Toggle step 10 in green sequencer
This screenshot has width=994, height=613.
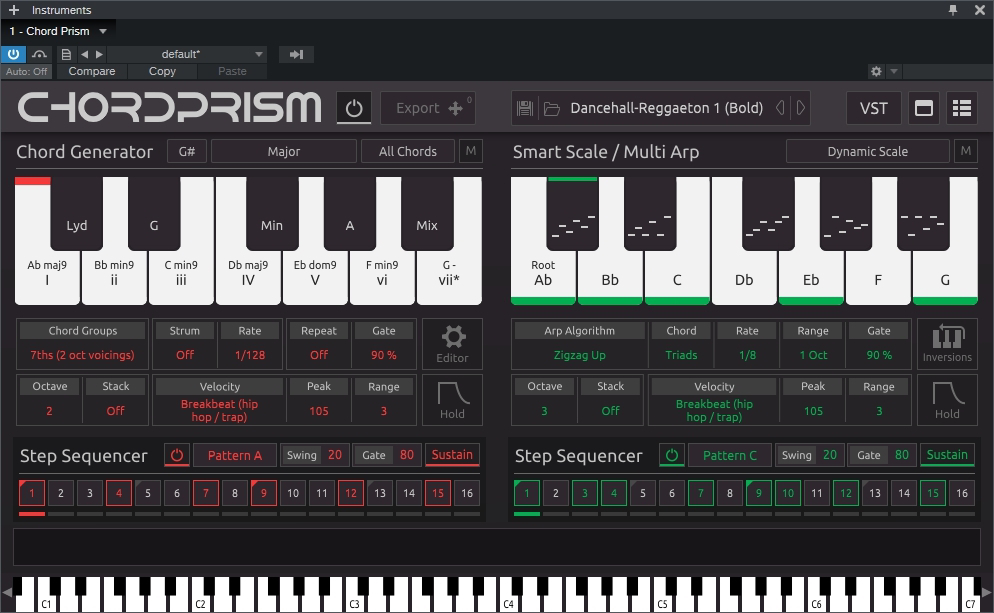(788, 493)
